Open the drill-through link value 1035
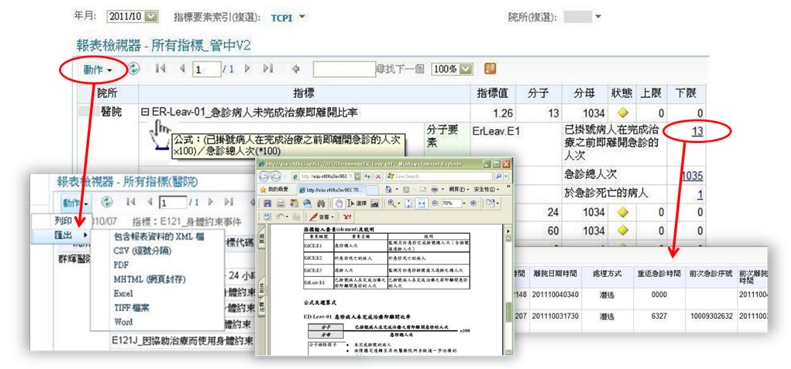Viewport: 791px width, 369px height. coord(692,176)
